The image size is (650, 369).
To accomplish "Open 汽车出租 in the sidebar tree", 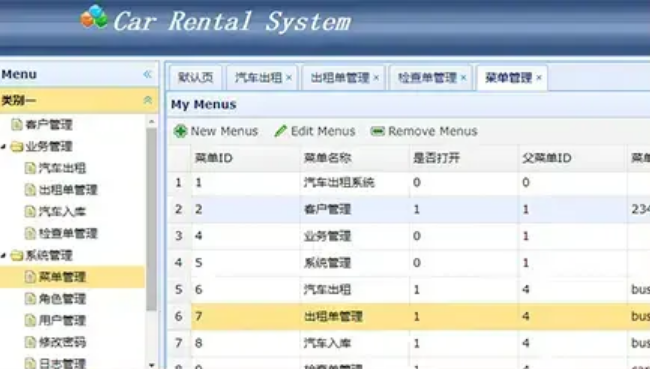I will pos(62,168).
